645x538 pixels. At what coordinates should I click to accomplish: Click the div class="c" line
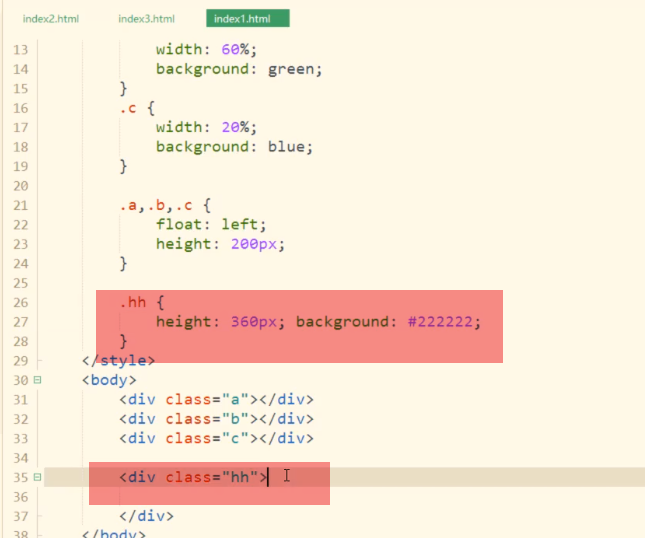click(216, 438)
